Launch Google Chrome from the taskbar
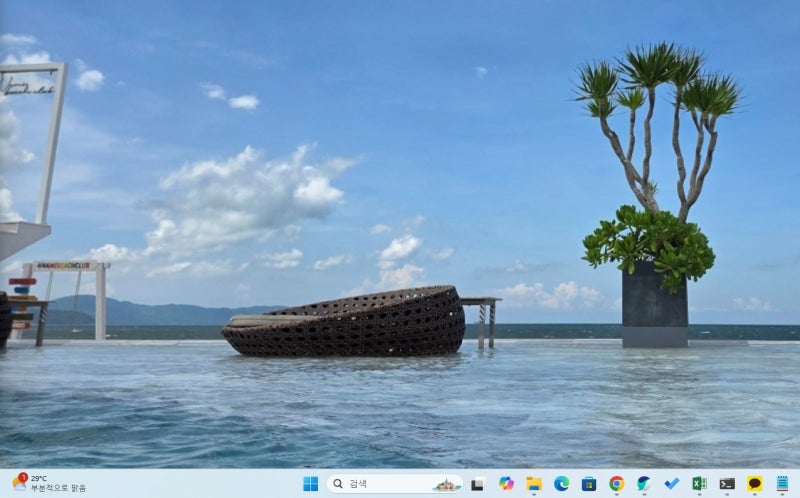Viewport: 800px width, 498px height. (616, 484)
